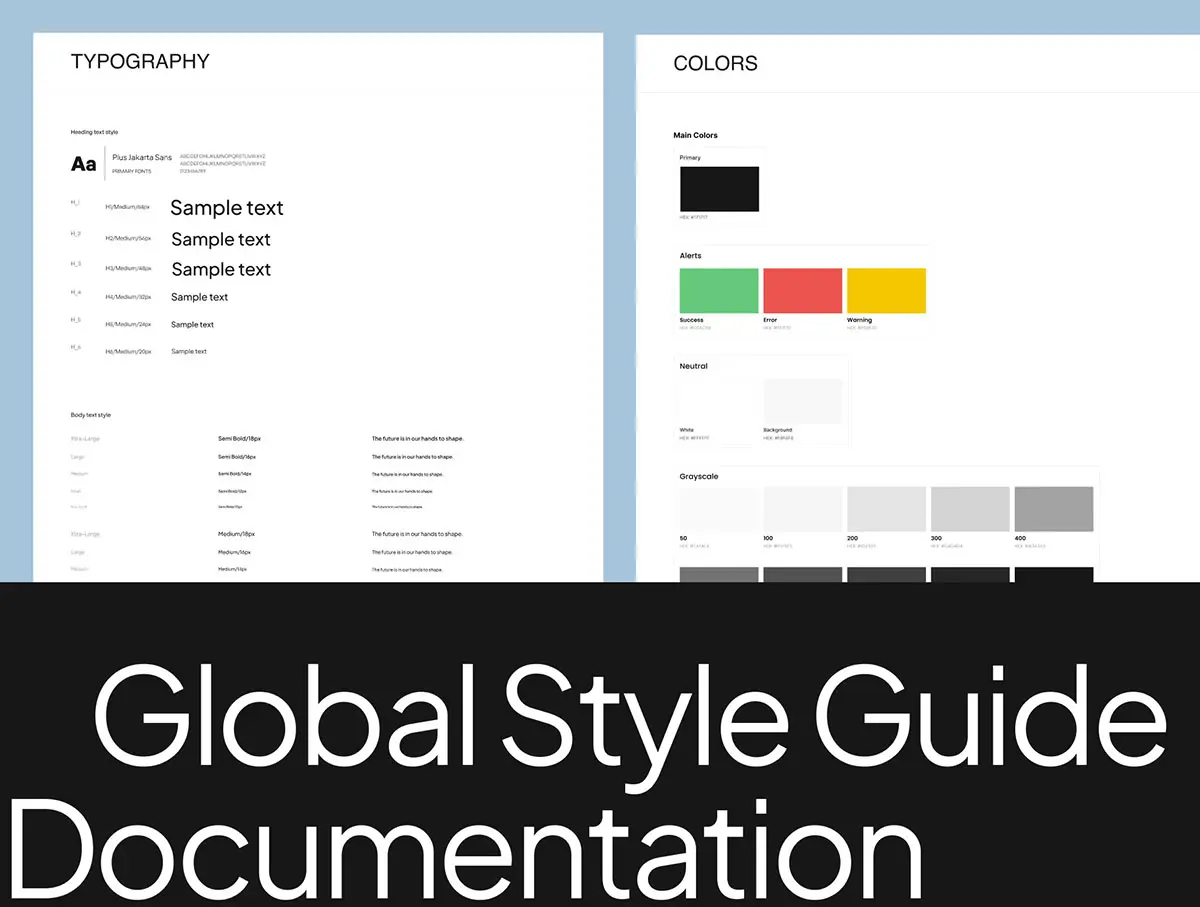
Task: Click the black Primary color swatch
Action: pyautogui.click(x=719, y=189)
